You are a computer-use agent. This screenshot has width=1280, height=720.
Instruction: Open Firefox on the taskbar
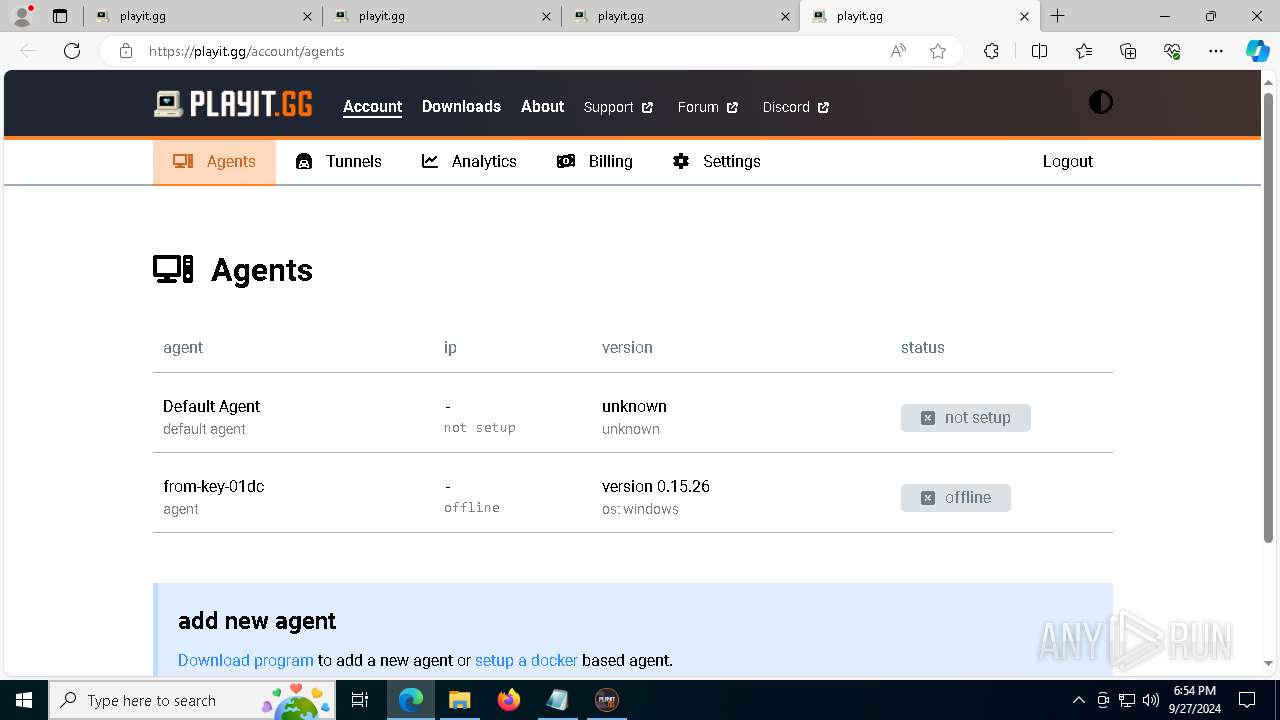pyautogui.click(x=508, y=700)
